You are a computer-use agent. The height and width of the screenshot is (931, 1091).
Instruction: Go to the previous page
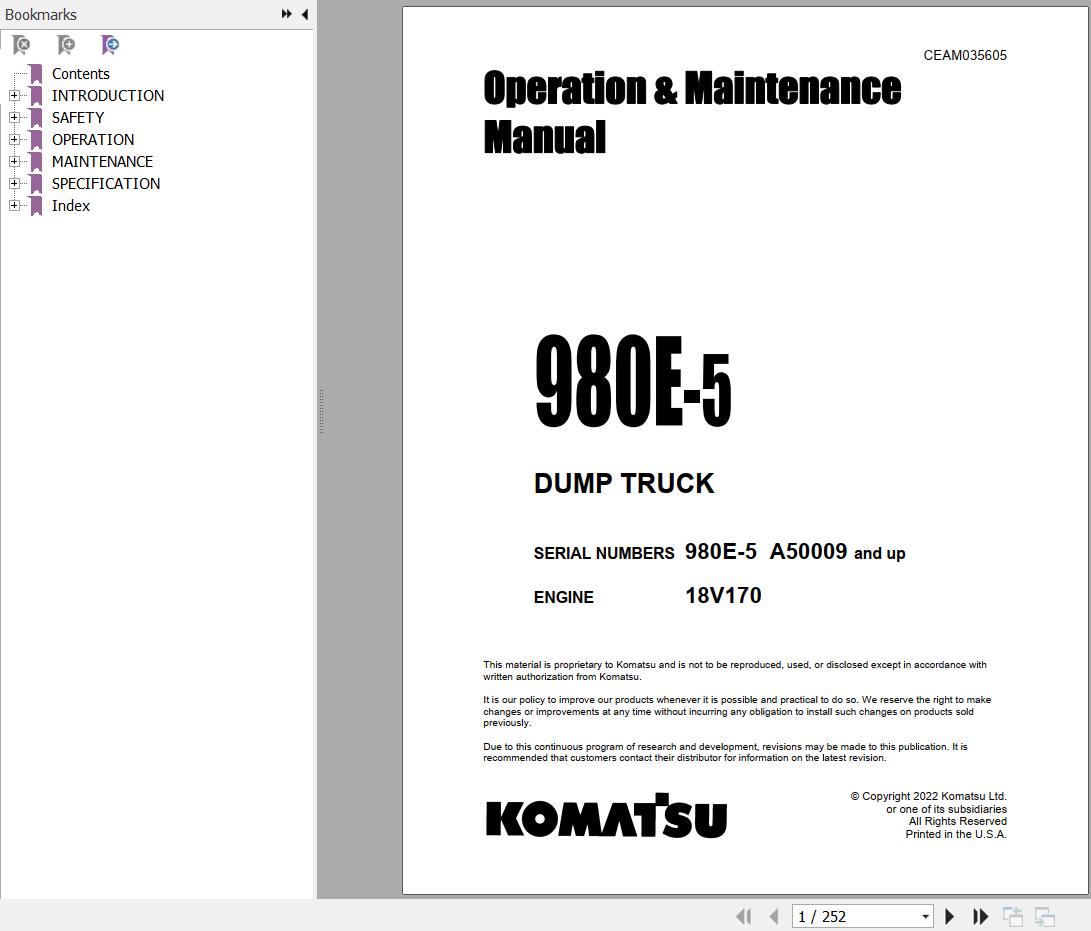point(774,916)
